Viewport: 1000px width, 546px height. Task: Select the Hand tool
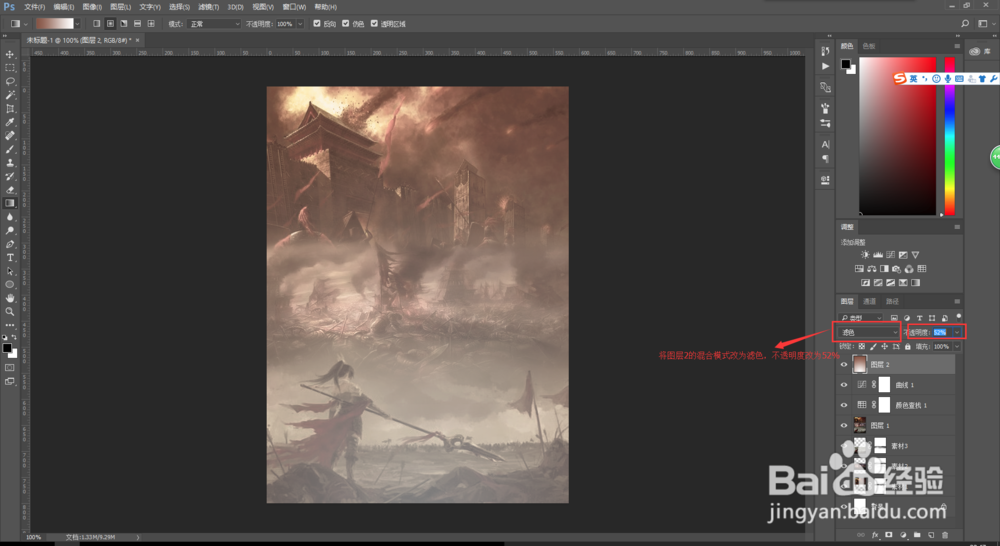[x=10, y=298]
